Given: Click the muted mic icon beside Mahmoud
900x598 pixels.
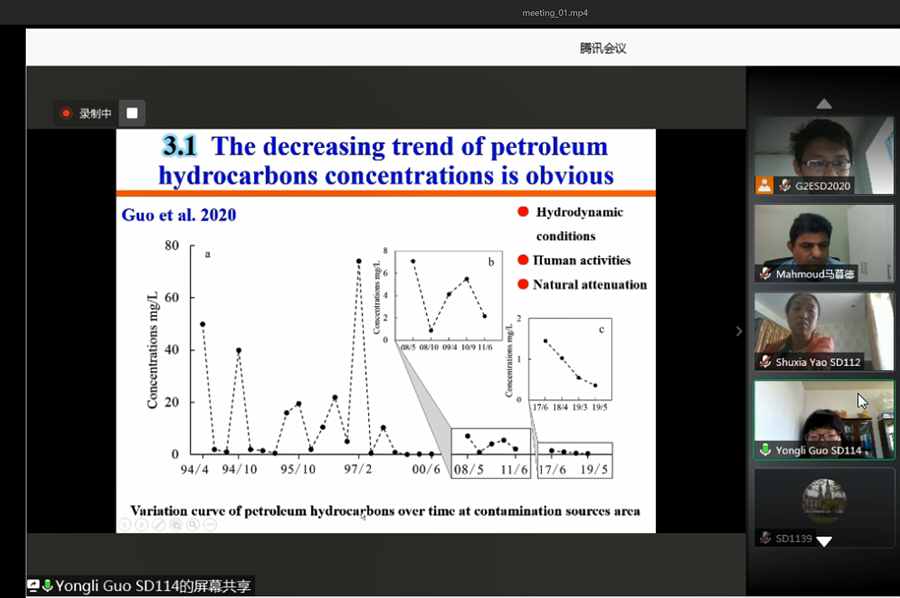Looking at the screenshot, I should coord(765,274).
